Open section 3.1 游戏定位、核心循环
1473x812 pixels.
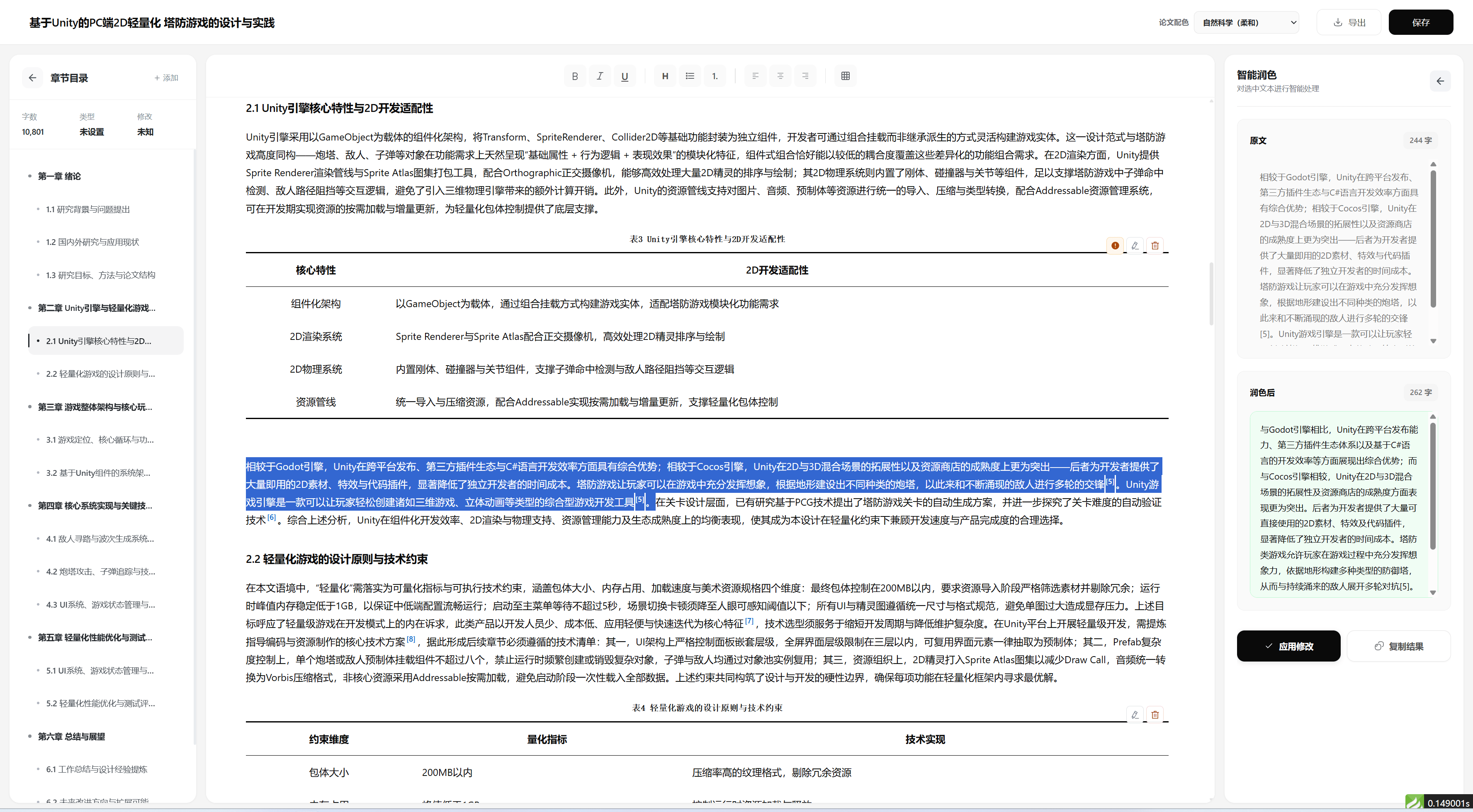pos(100,439)
